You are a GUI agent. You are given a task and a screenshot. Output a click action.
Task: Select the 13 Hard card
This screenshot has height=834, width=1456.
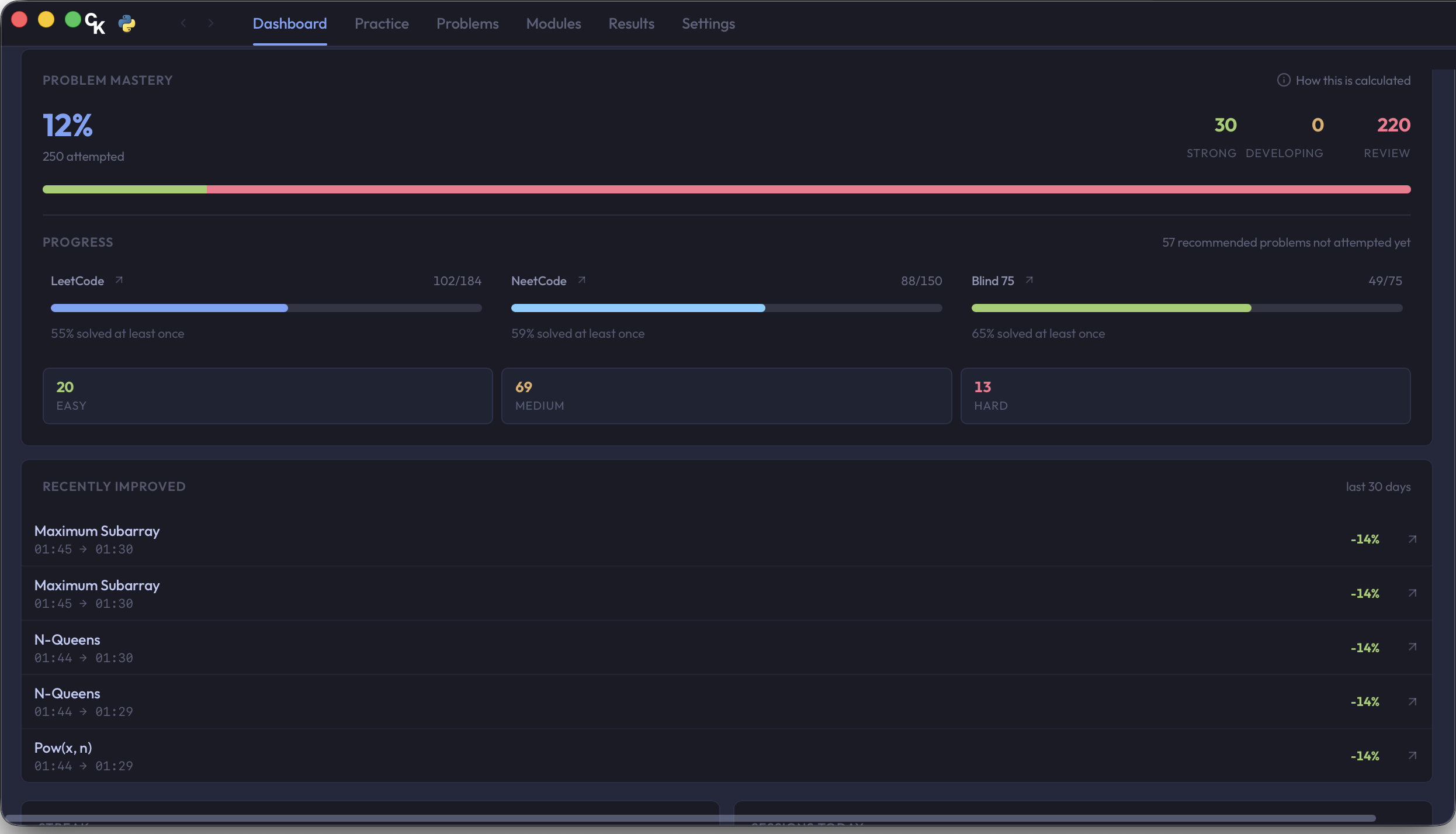(x=1185, y=396)
